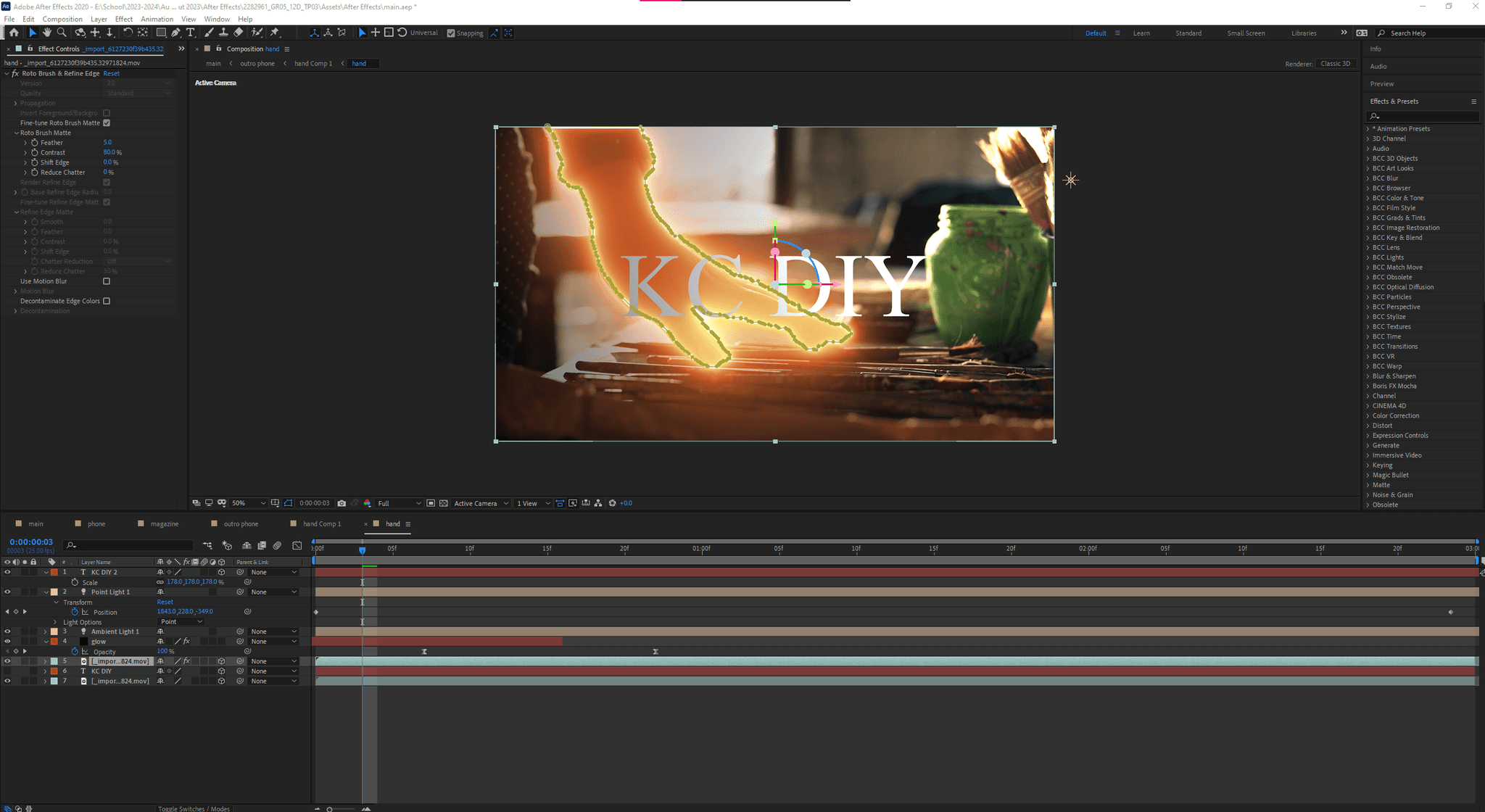Image resolution: width=1485 pixels, height=812 pixels.
Task: Select the Hand tool
Action: pyautogui.click(x=47, y=33)
